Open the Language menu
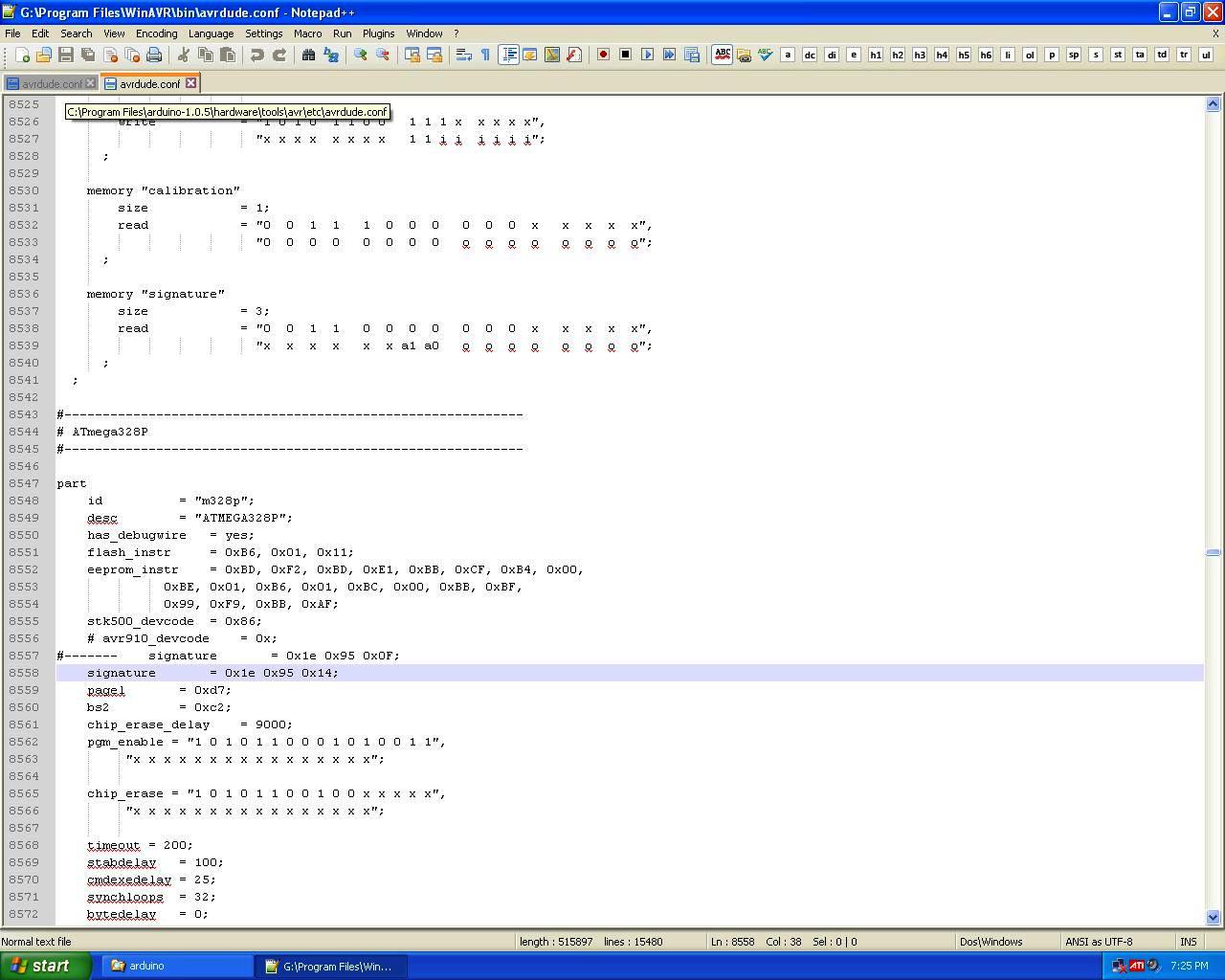Screen dimensions: 1225x980 [211, 33]
